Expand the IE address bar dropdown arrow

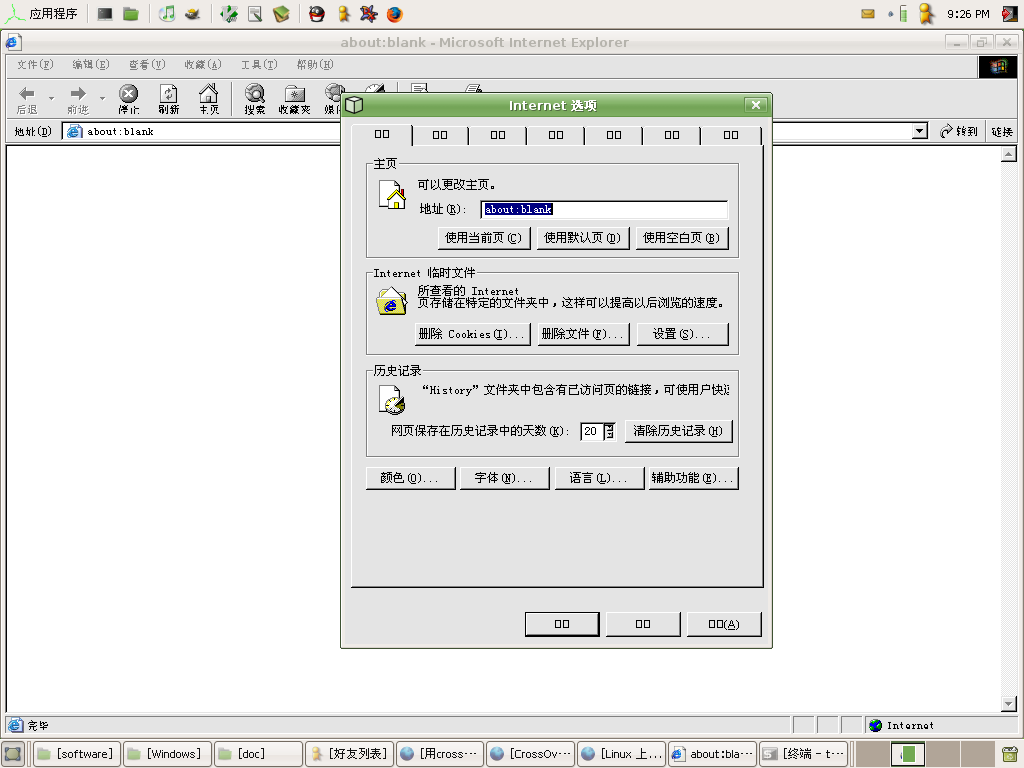point(920,131)
